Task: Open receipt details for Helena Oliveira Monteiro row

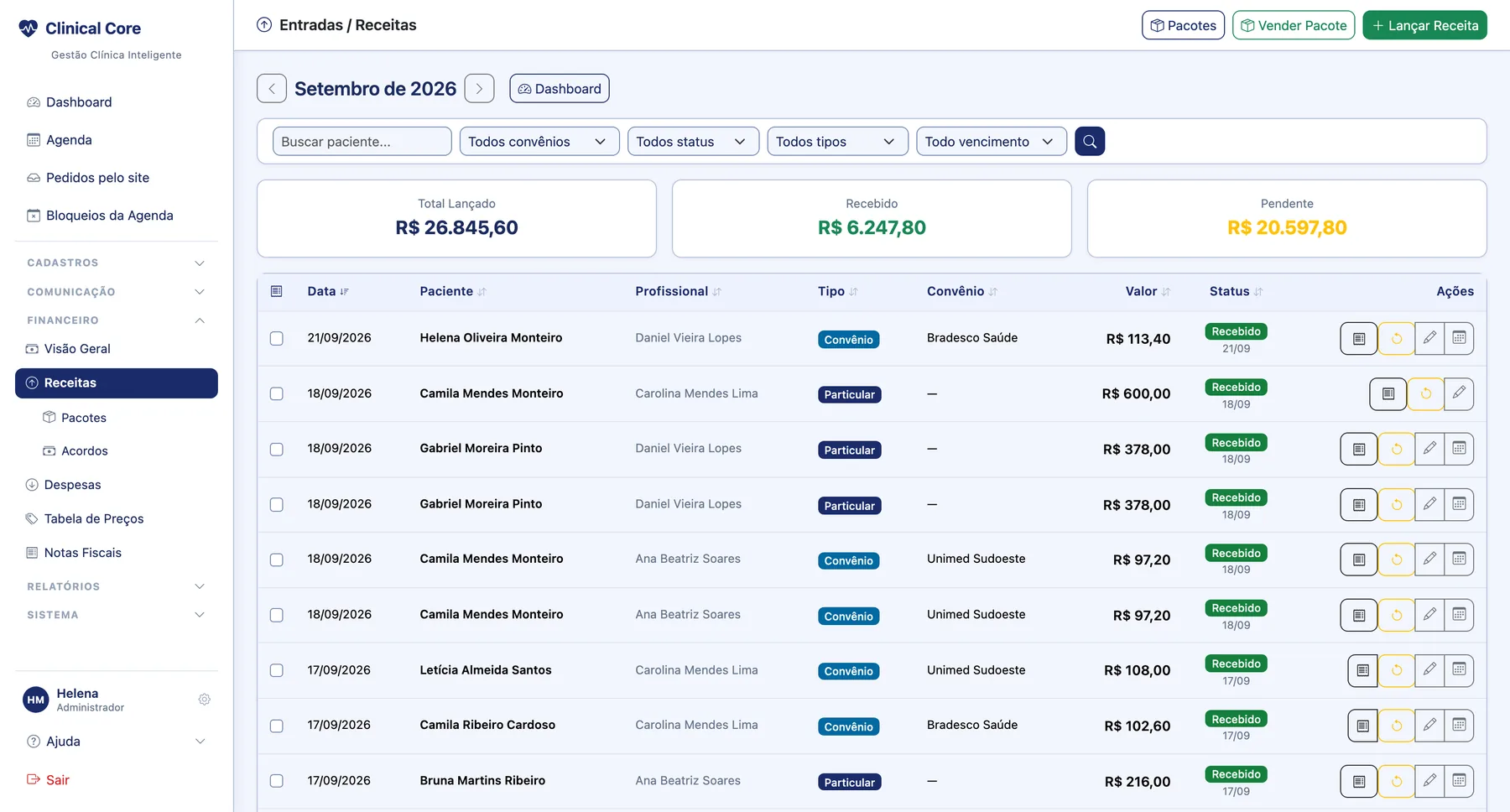Action: [x=1359, y=339]
